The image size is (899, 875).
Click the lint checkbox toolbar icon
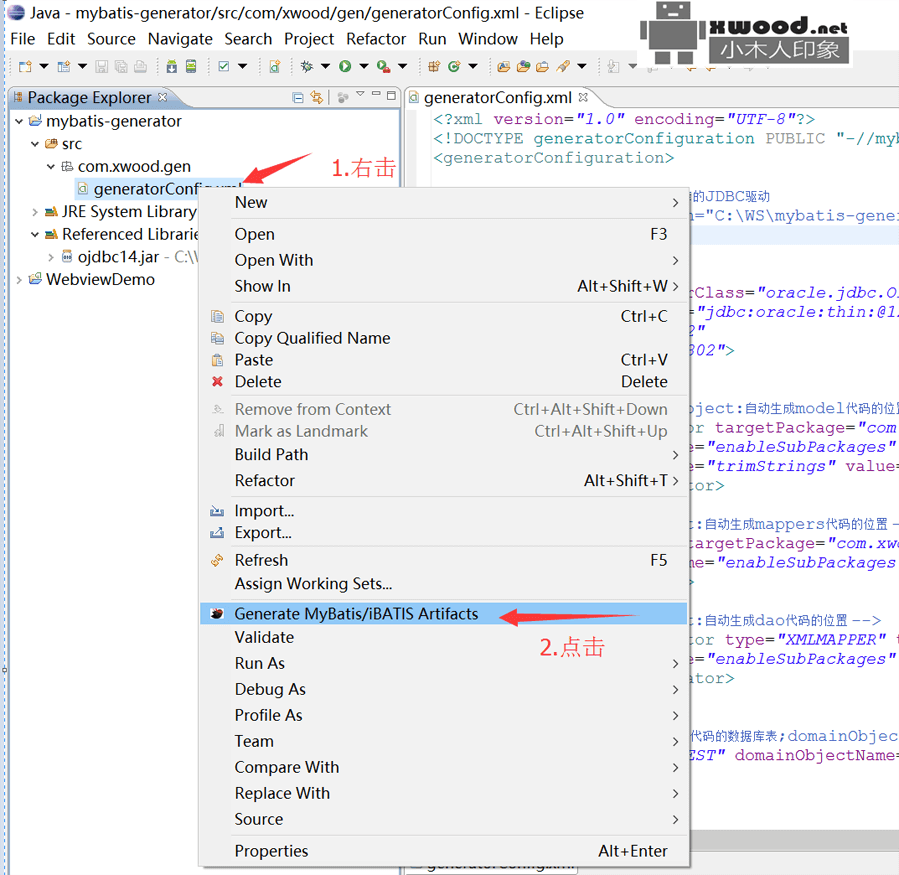click(224, 67)
